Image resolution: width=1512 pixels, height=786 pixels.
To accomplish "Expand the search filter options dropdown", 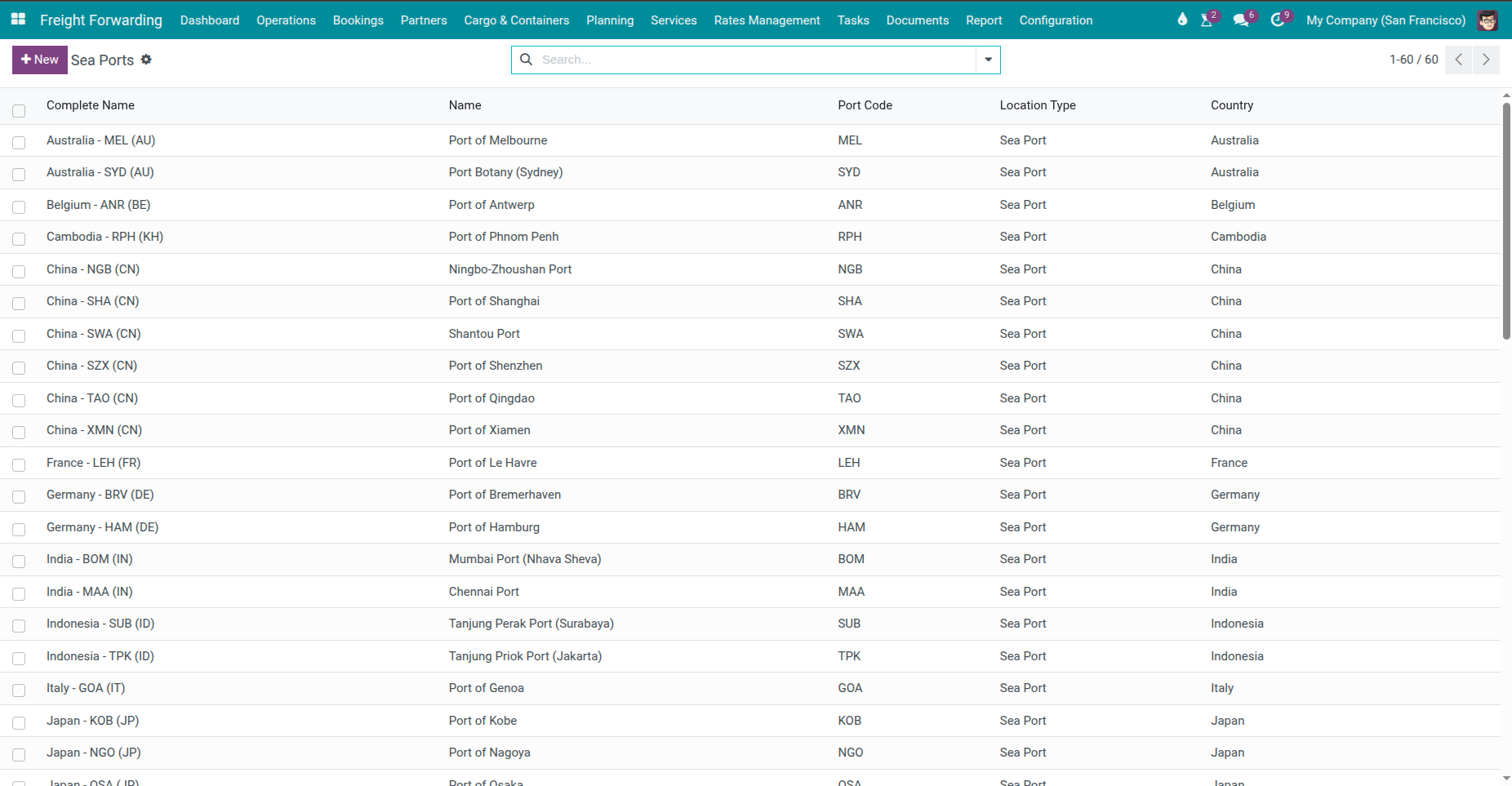I will tap(988, 60).
